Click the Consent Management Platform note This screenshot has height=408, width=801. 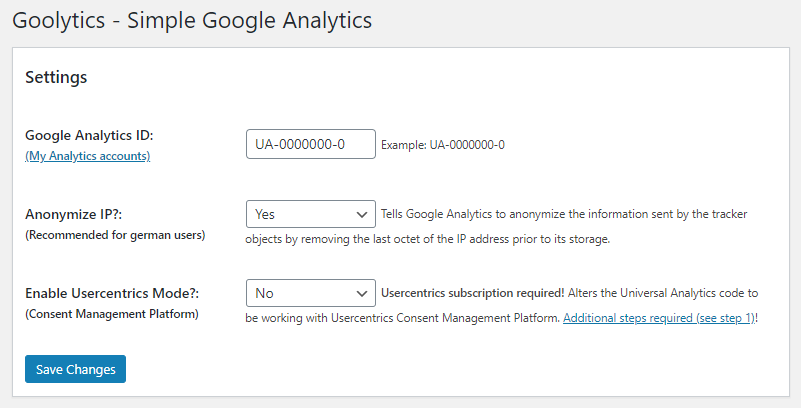coord(112,314)
